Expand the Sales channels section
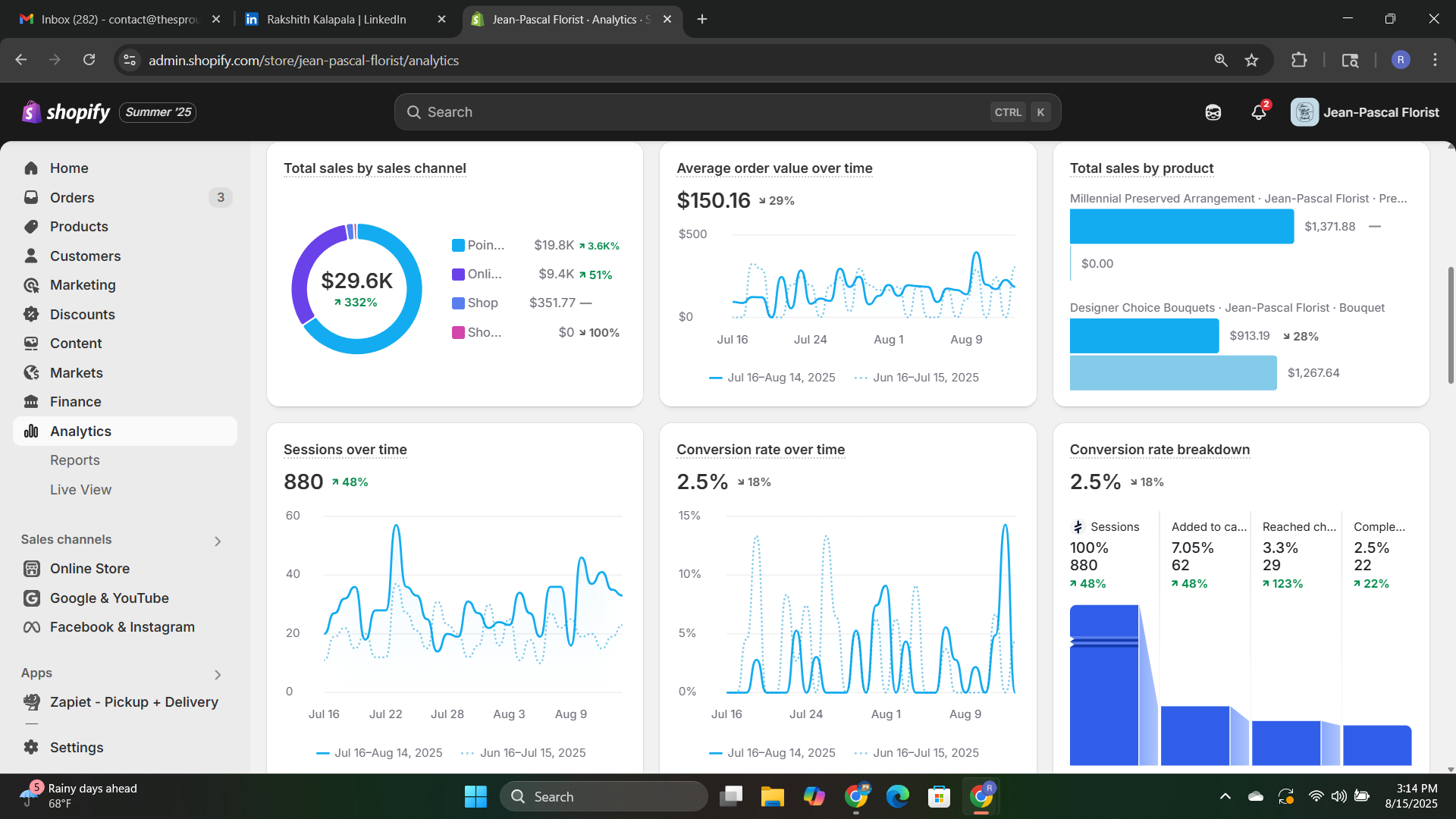 pos(218,541)
